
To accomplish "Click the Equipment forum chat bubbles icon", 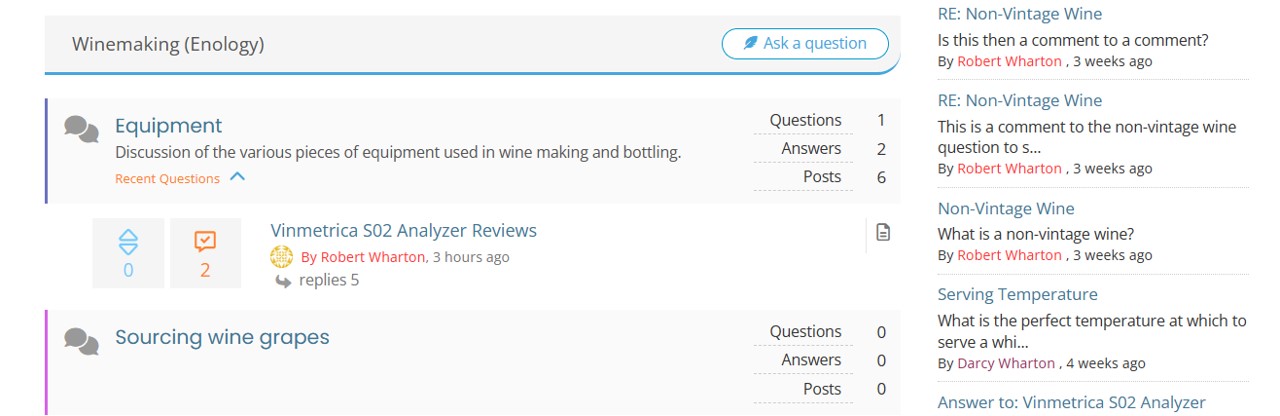I will 81,129.
